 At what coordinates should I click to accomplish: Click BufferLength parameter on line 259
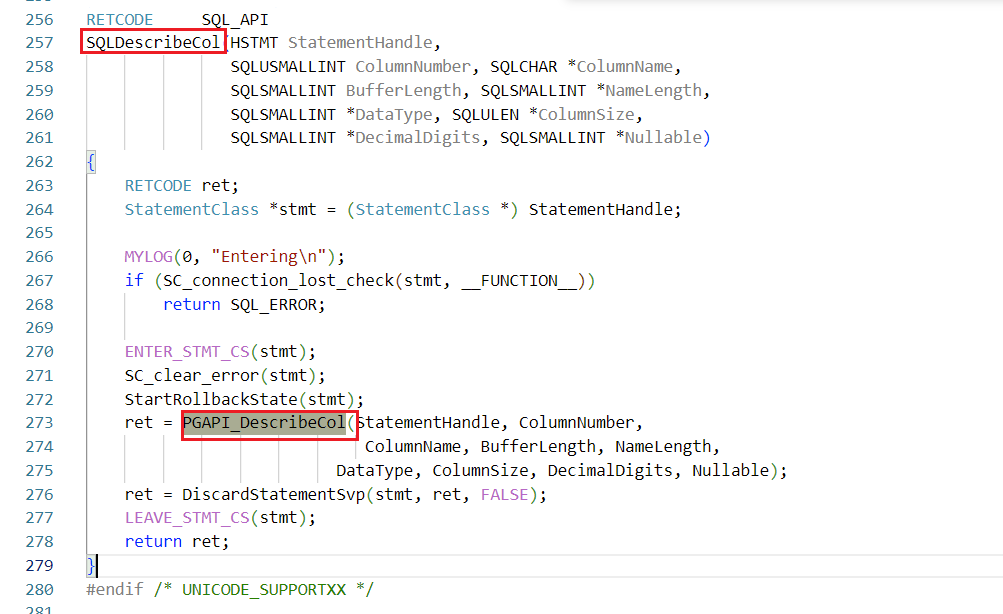coord(403,91)
